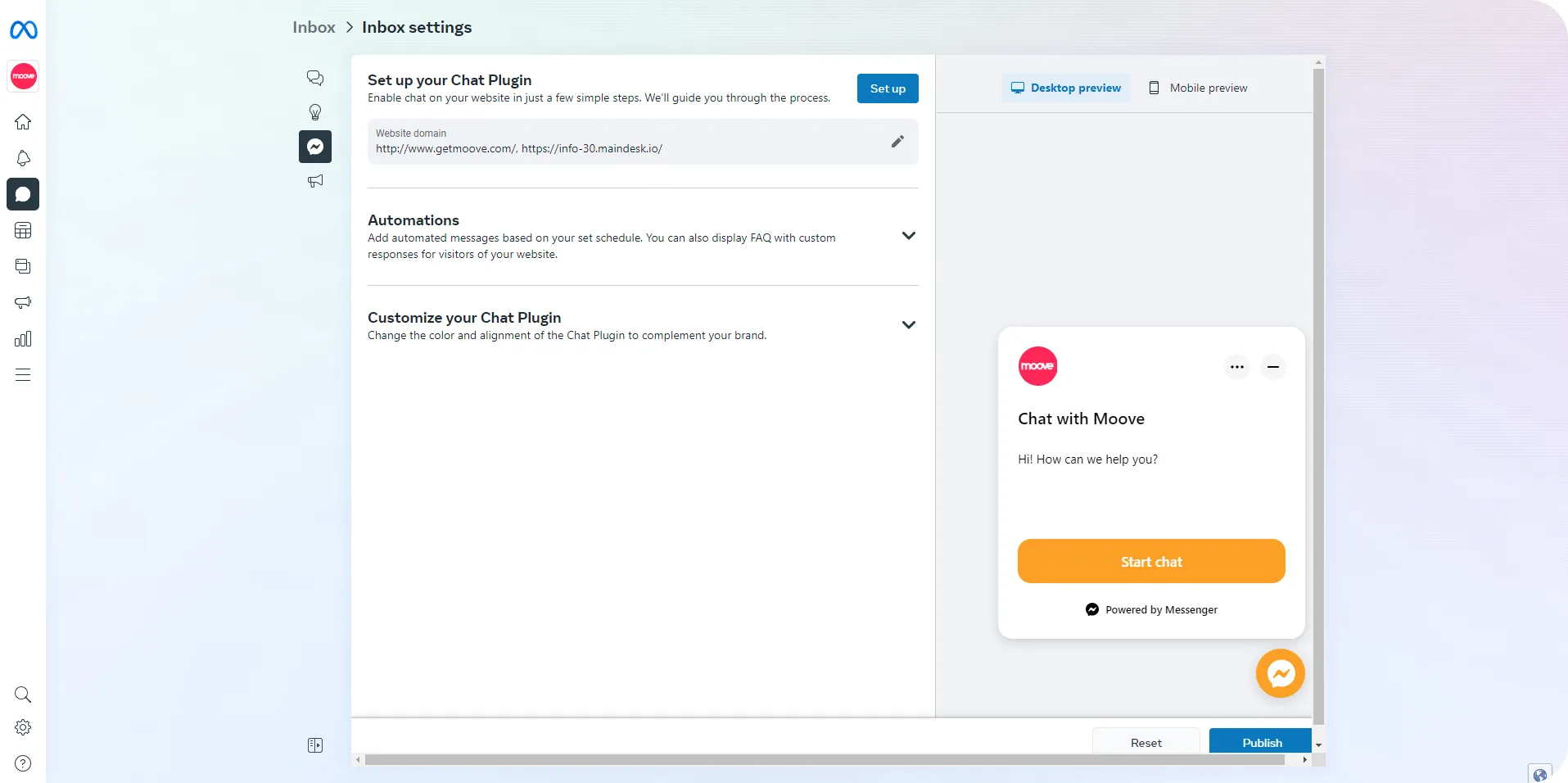This screenshot has height=783, width=1568.
Task: Open the preview's three-dot menu
Action: [1236, 366]
